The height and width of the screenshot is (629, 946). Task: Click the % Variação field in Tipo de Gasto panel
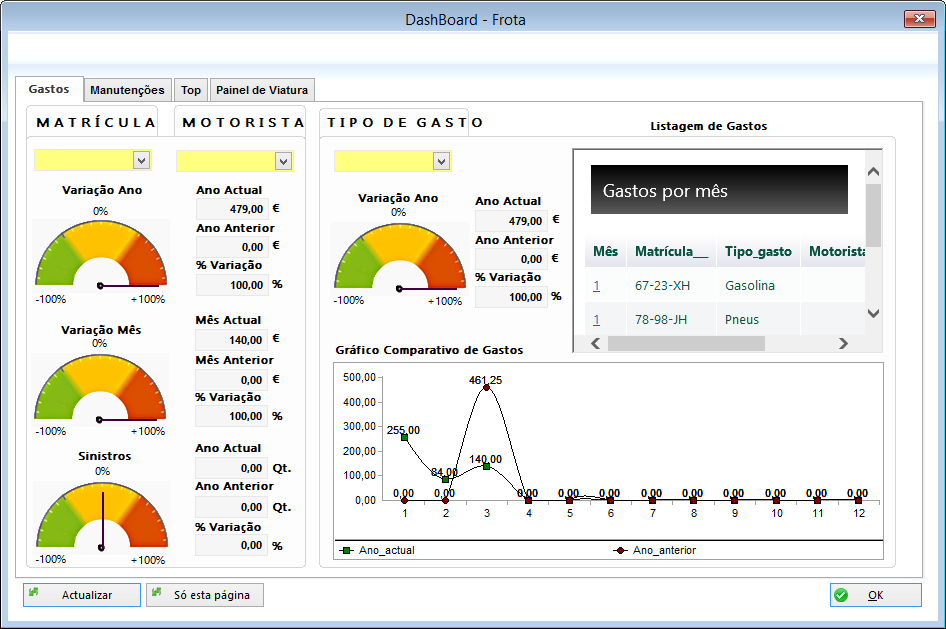pos(511,297)
